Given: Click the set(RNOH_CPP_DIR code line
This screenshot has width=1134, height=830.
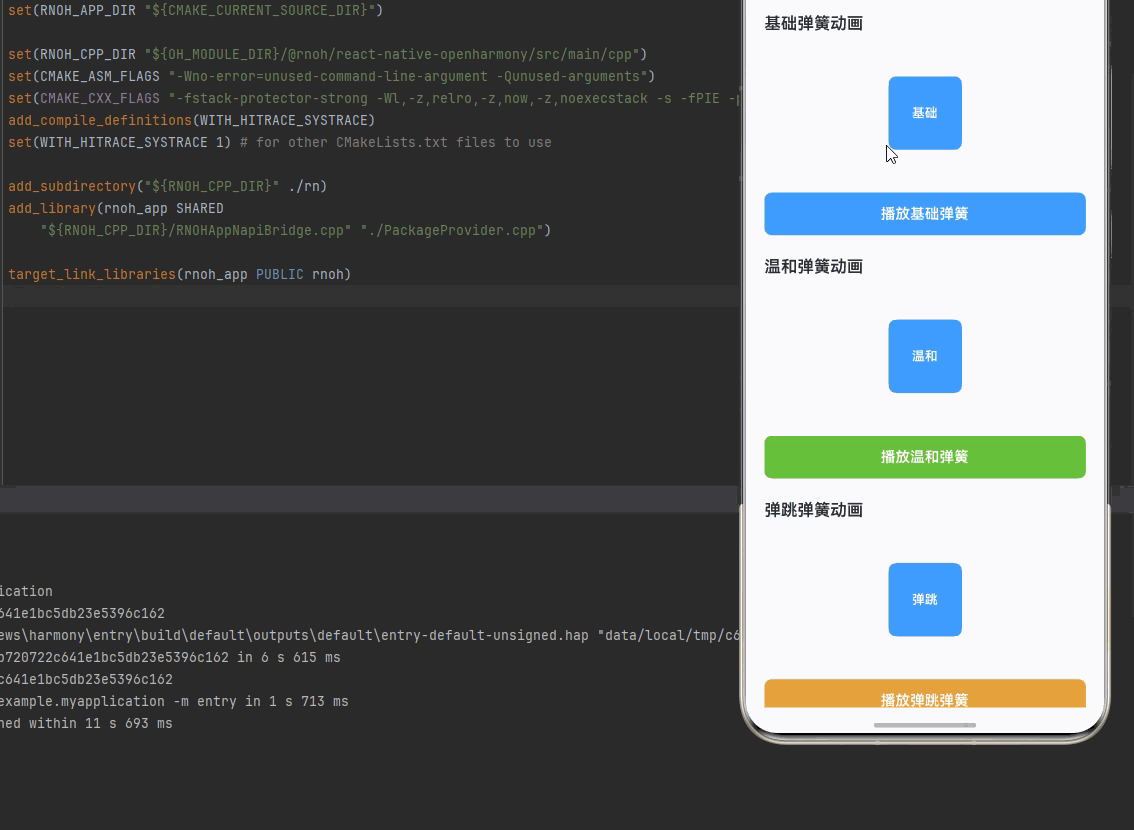Looking at the screenshot, I should pos(328,54).
